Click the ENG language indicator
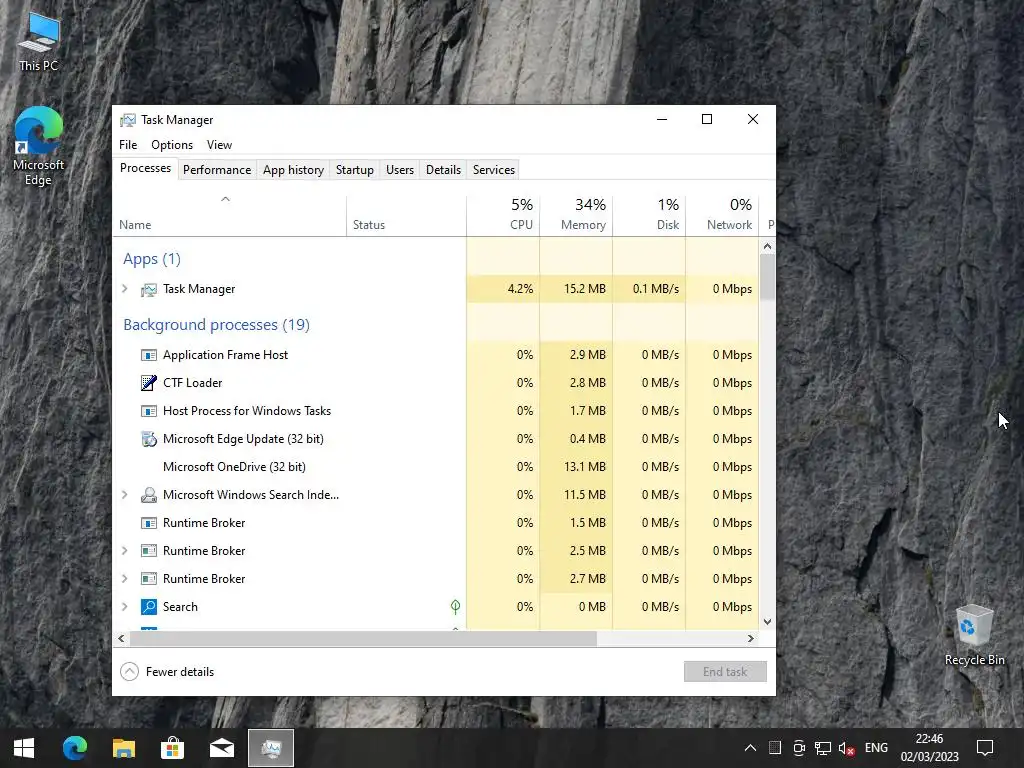Image resolution: width=1024 pixels, height=768 pixels. [876, 748]
